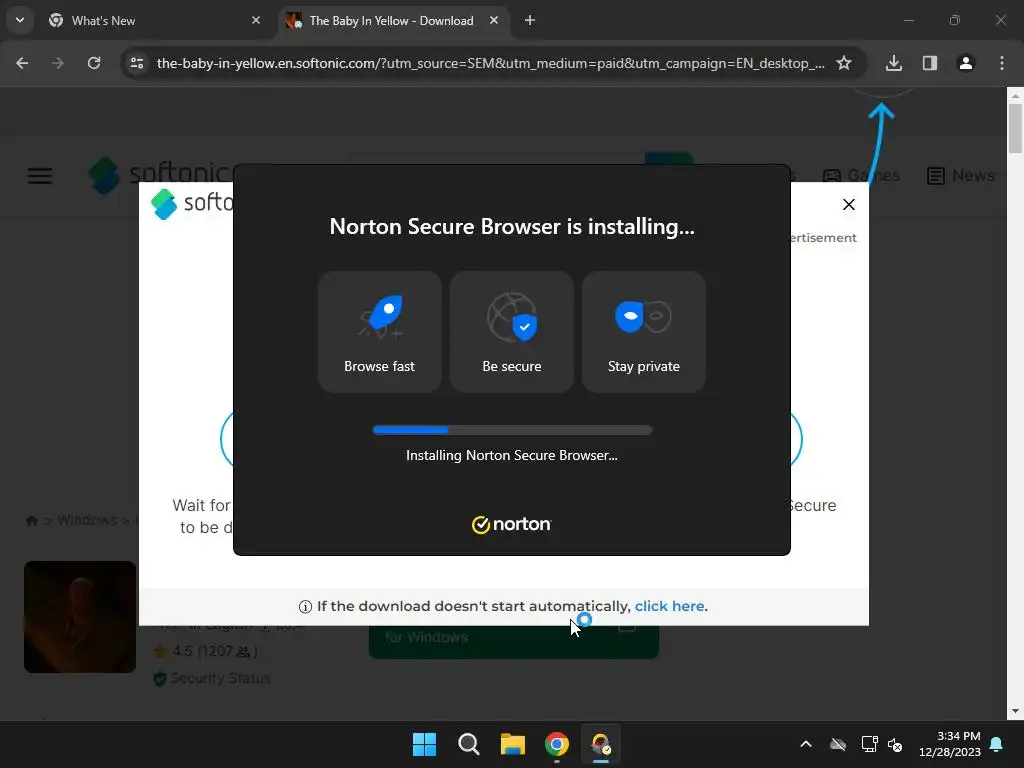
Task: Click the 'click here' download link
Action: (669, 606)
